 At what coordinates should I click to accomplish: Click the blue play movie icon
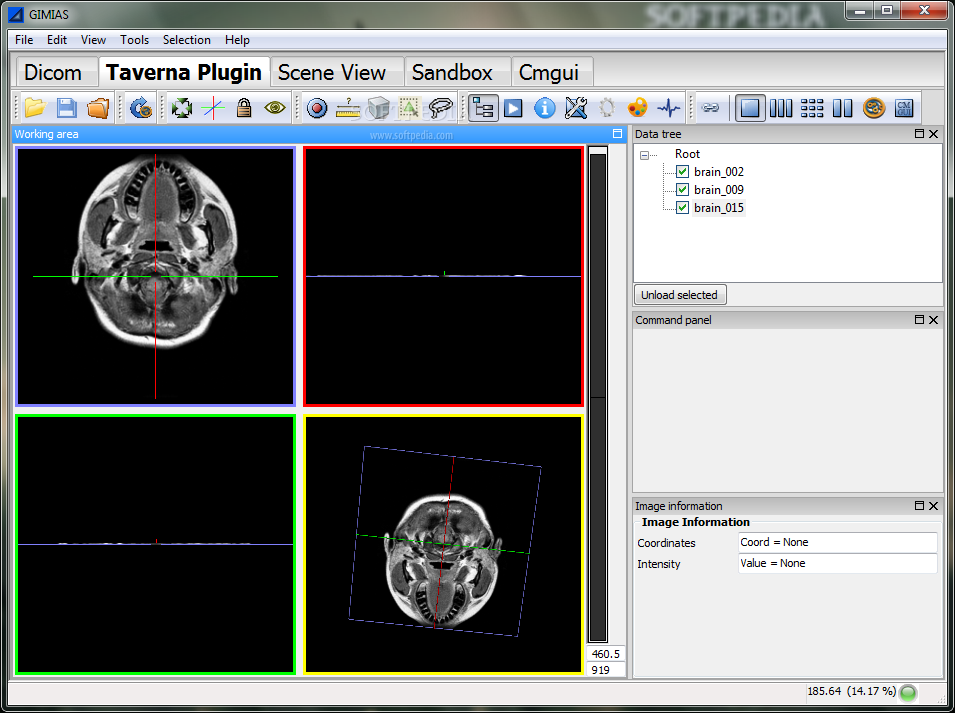click(513, 108)
